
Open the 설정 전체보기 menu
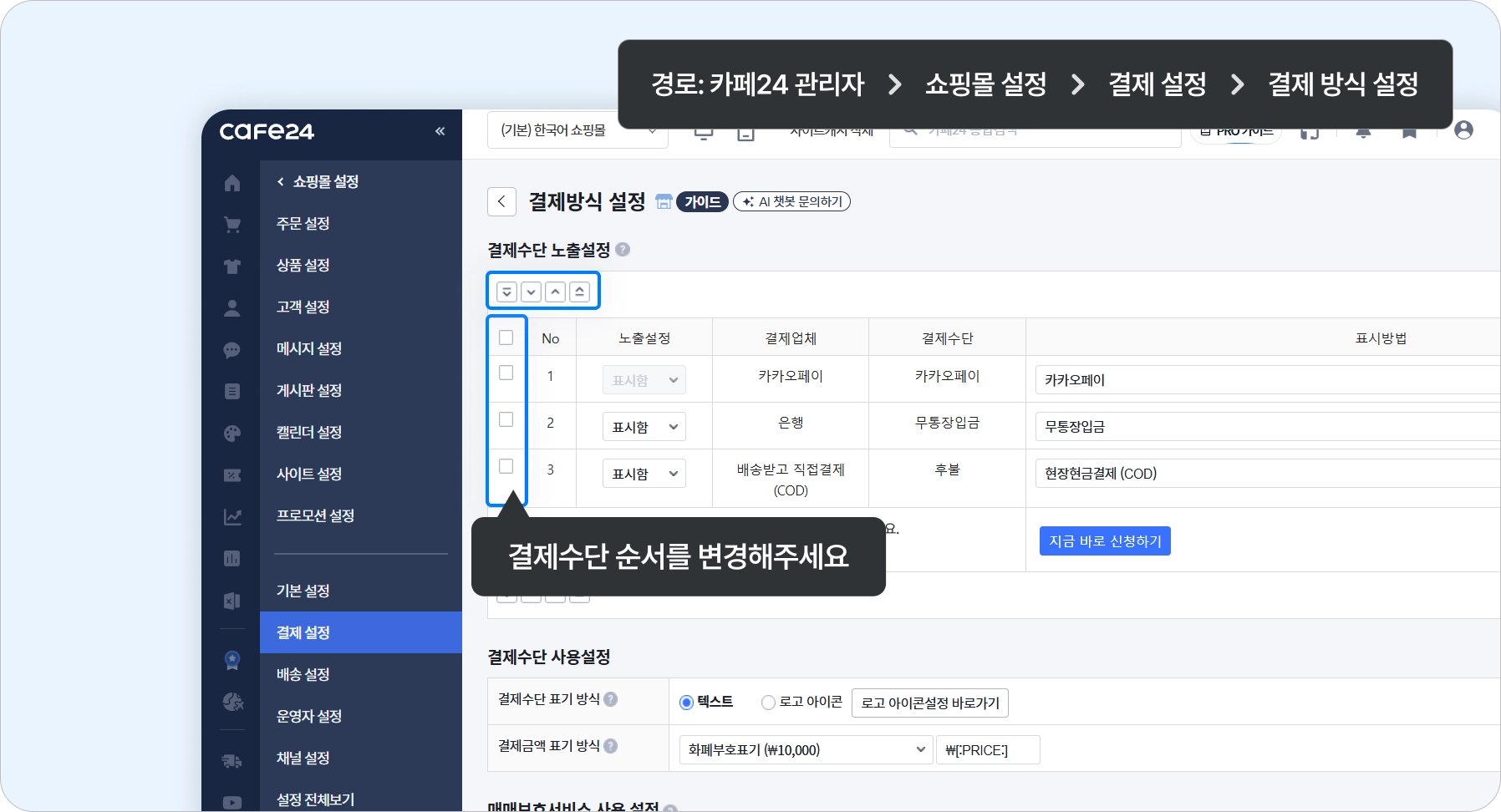(316, 799)
